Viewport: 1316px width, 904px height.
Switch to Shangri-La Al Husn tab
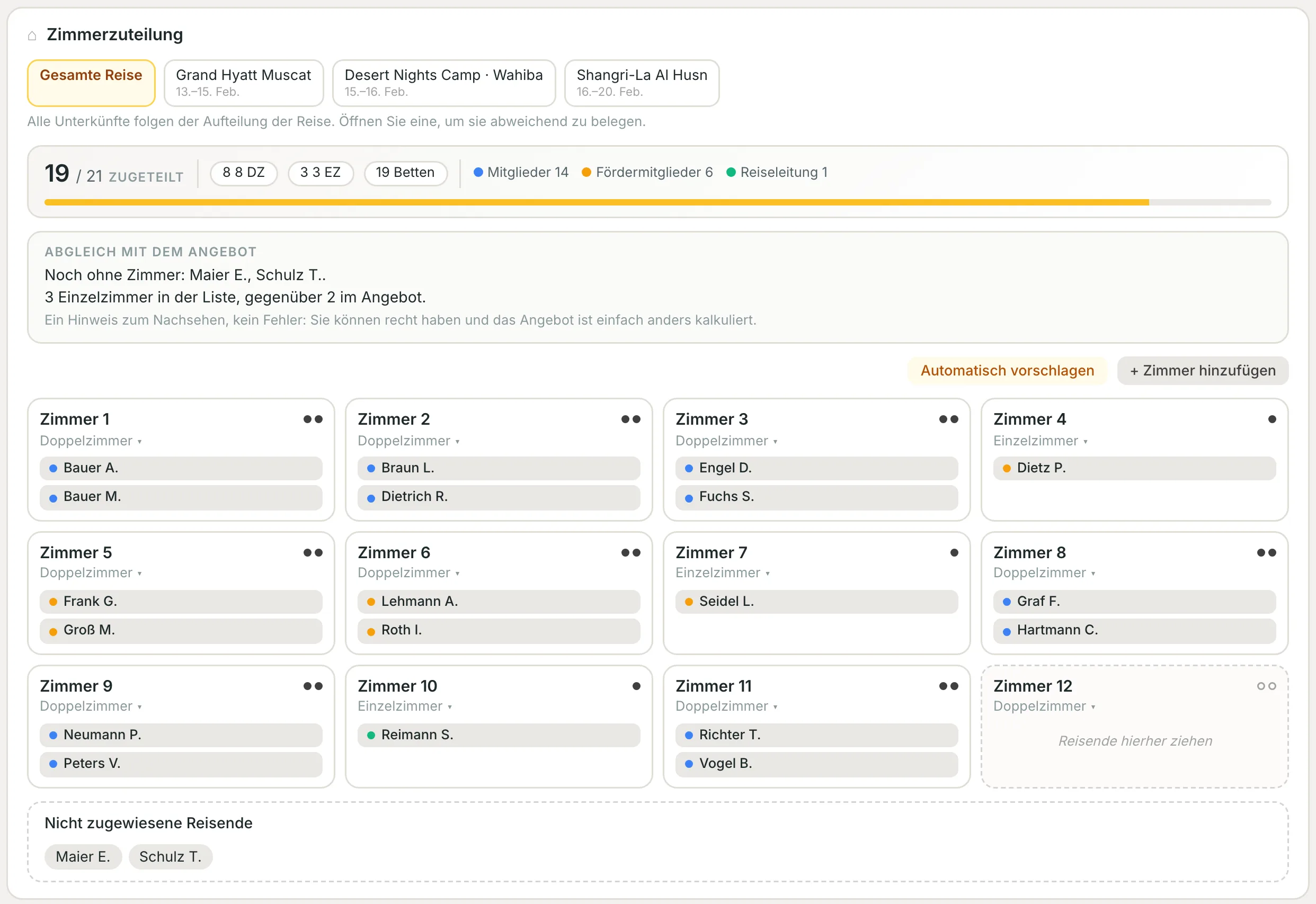pyautogui.click(x=642, y=83)
